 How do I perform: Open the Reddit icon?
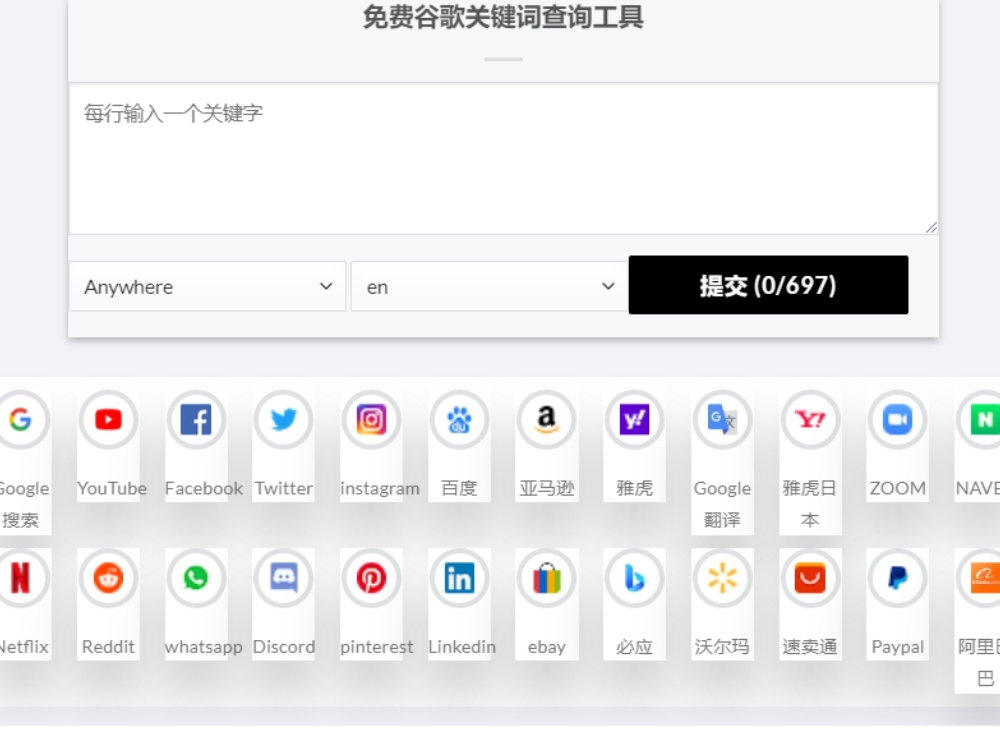[x=108, y=578]
